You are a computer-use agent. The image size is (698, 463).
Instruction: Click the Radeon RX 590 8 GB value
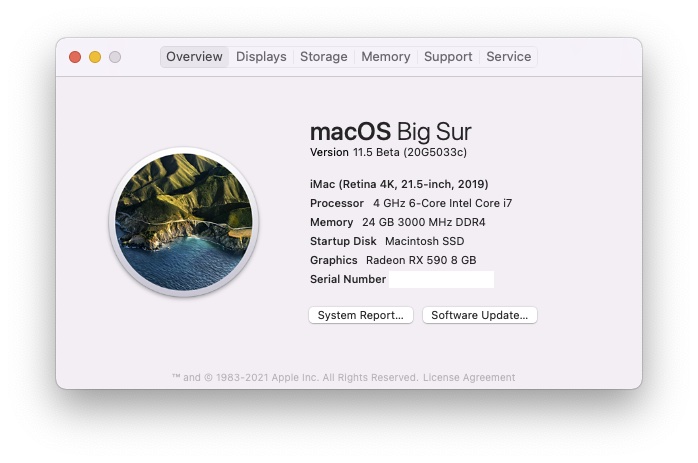421,260
